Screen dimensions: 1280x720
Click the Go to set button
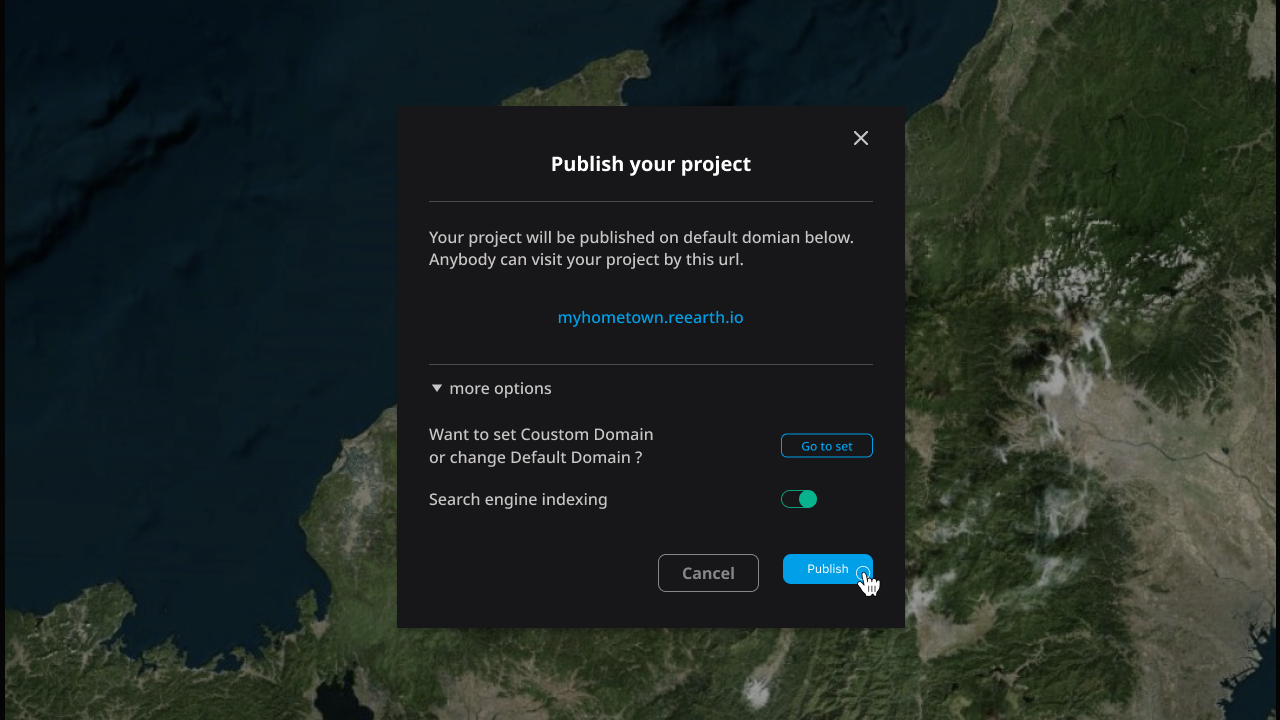[827, 446]
